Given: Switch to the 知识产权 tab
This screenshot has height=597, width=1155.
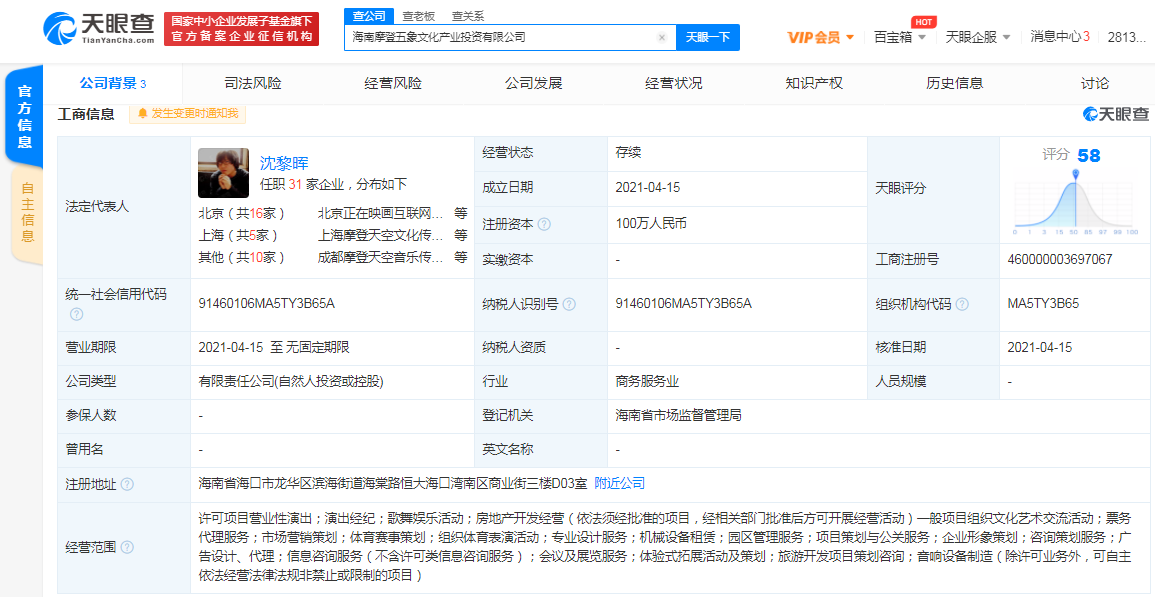Looking at the screenshot, I should point(814,83).
